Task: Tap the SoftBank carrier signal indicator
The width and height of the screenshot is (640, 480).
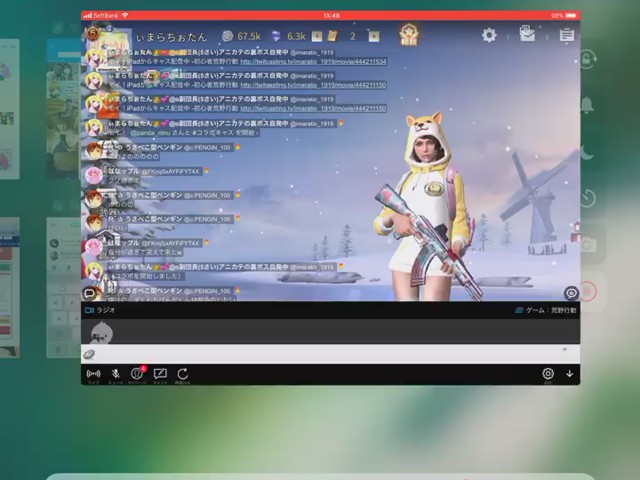Action: (x=100, y=16)
